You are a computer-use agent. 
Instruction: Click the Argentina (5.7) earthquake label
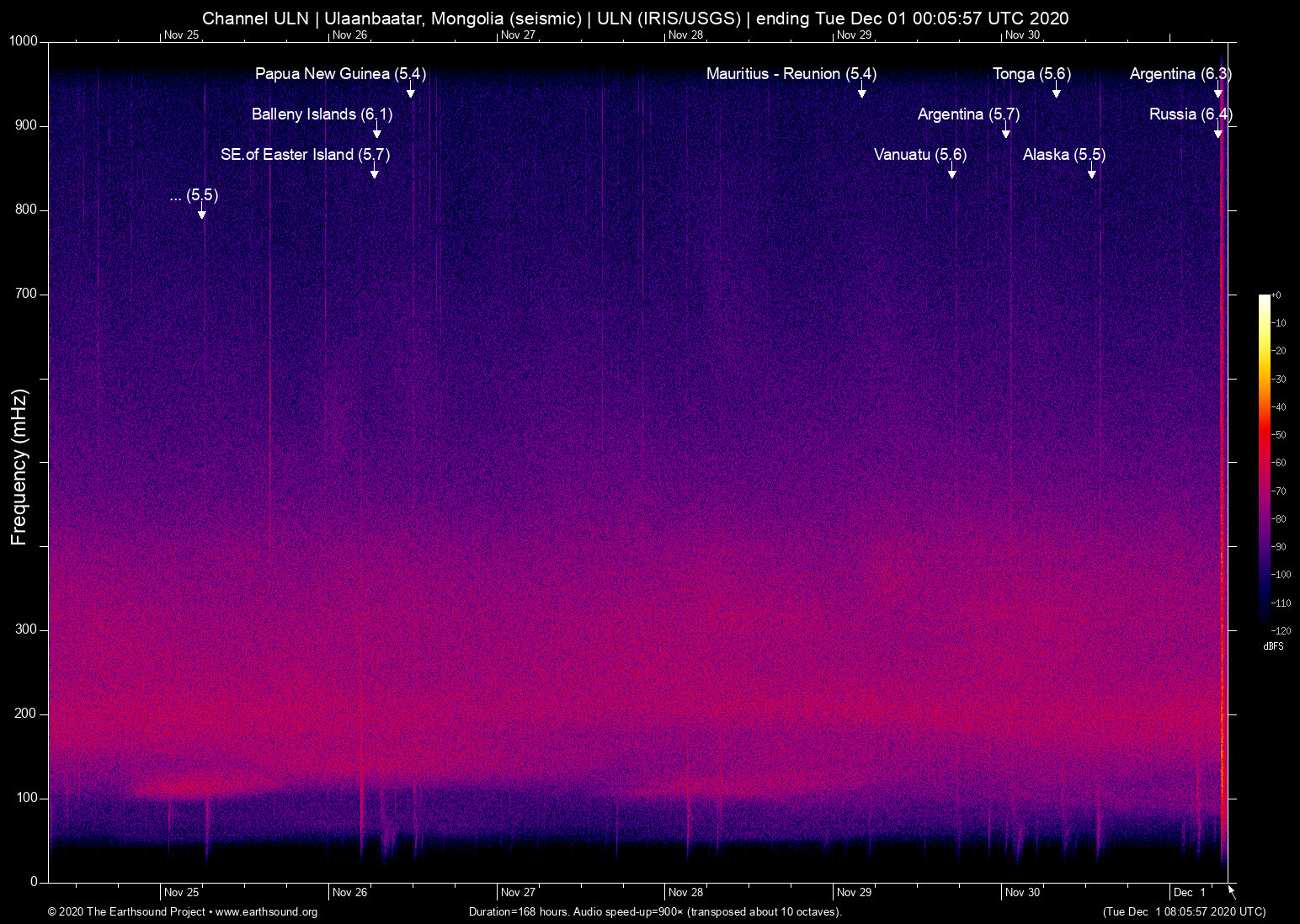click(968, 114)
